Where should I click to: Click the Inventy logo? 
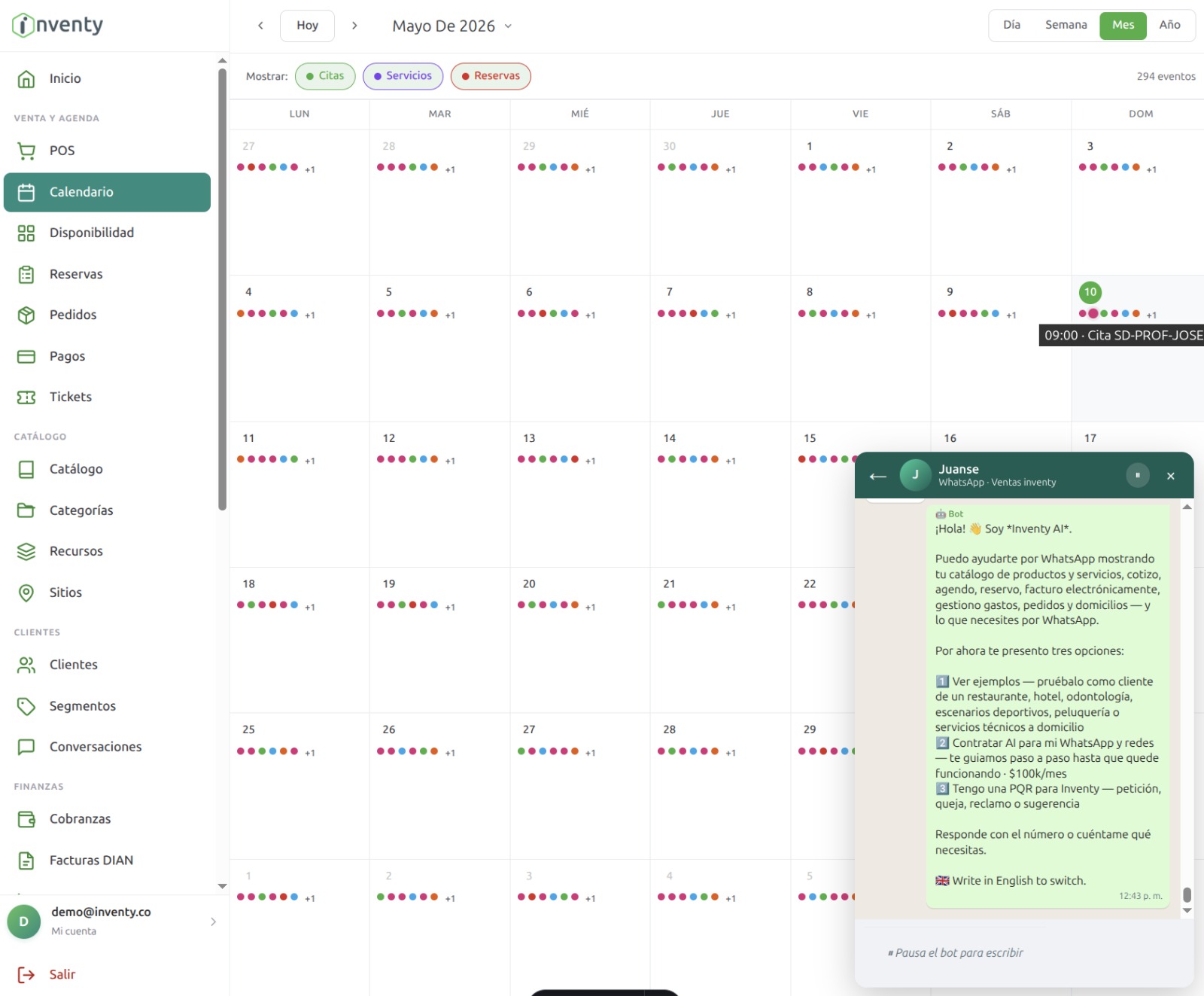57,25
